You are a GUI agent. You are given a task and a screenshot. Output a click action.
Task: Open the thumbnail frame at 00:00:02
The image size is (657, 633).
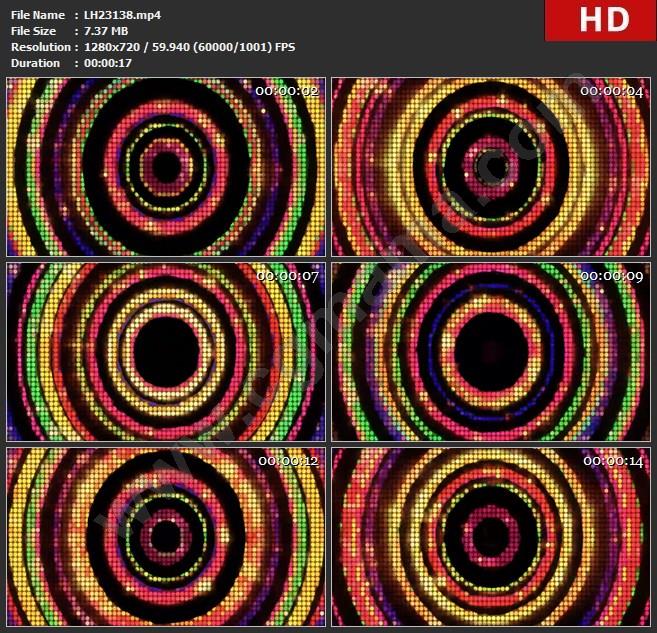tap(166, 166)
